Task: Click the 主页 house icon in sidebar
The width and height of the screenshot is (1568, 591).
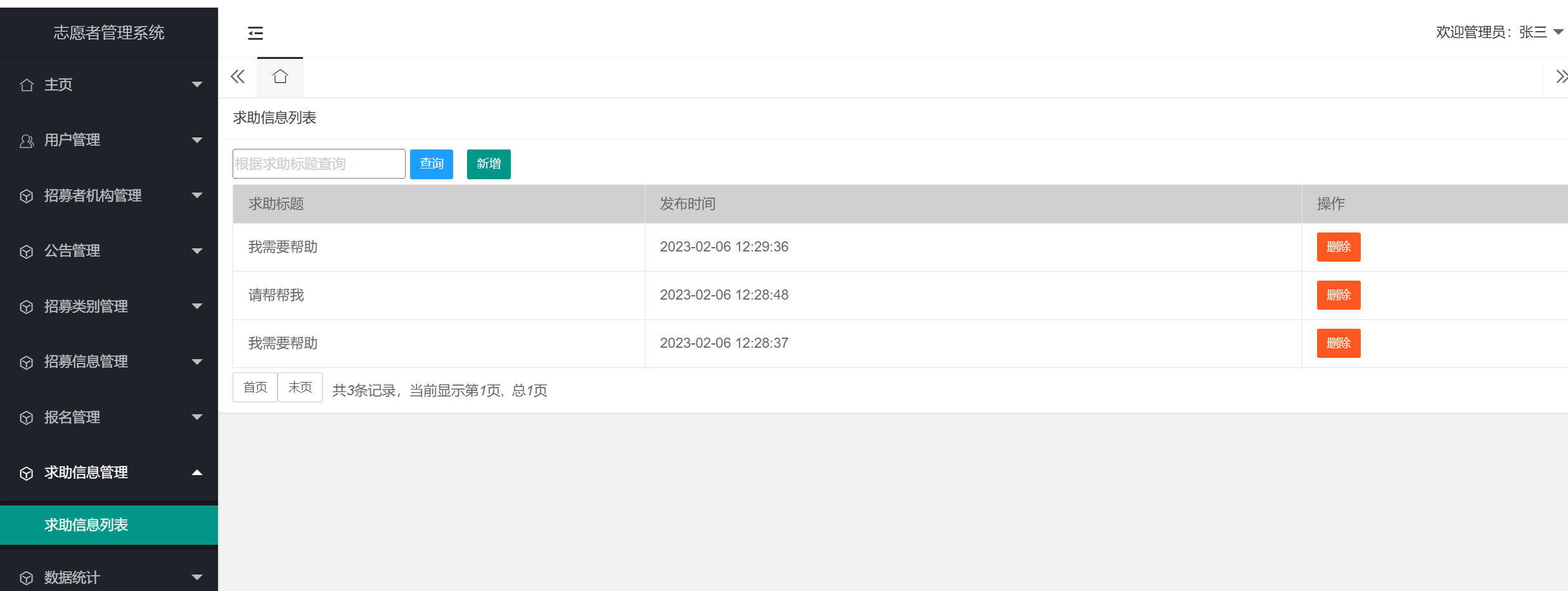Action: [27, 85]
